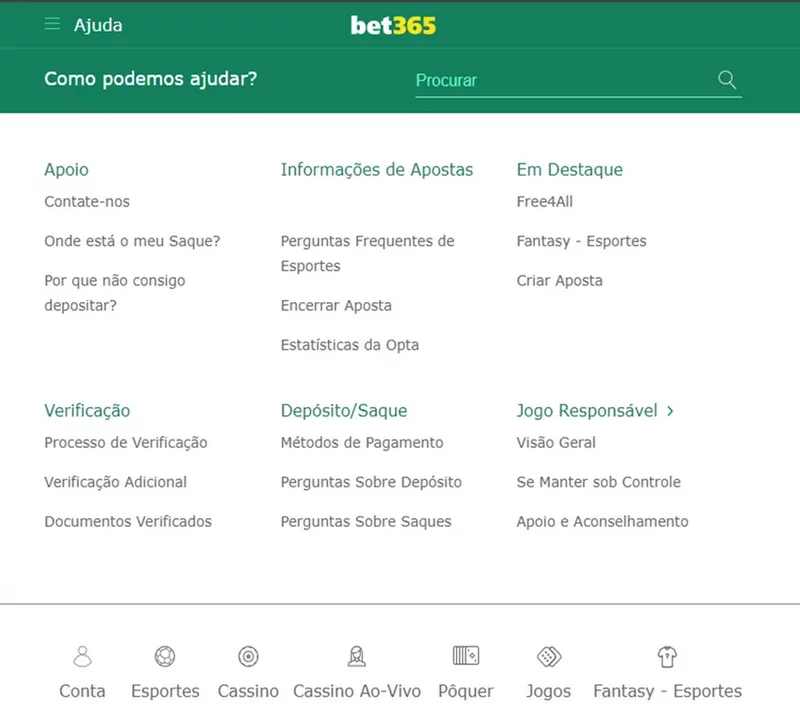Open the Cassino chip icon

click(248, 657)
